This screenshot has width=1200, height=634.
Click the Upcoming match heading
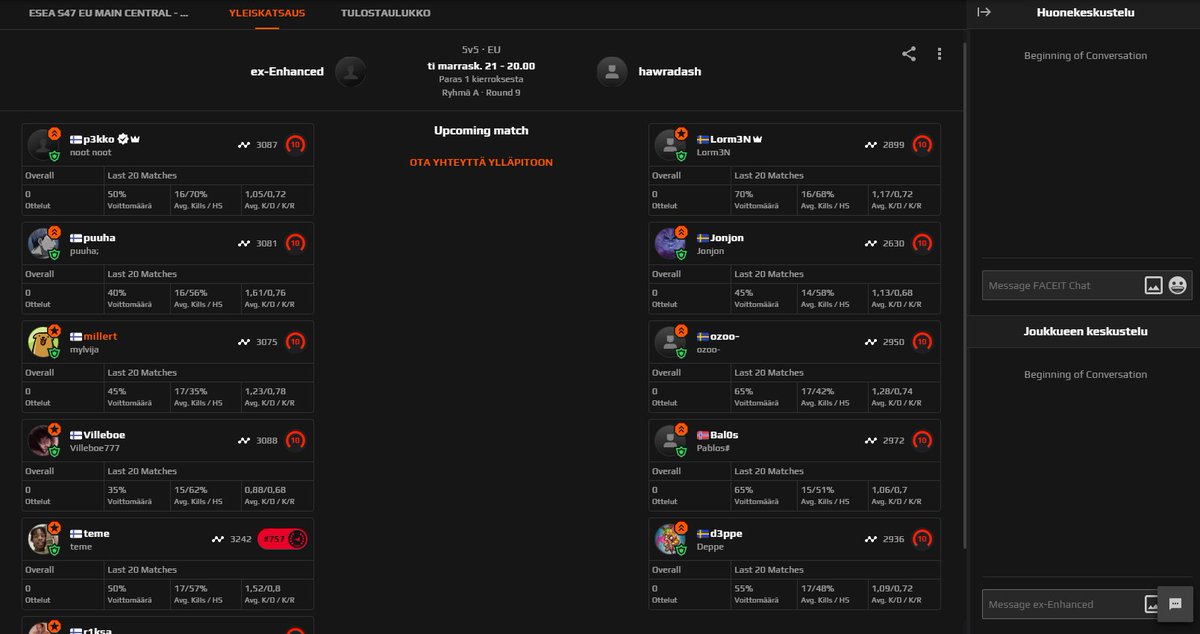coord(481,130)
